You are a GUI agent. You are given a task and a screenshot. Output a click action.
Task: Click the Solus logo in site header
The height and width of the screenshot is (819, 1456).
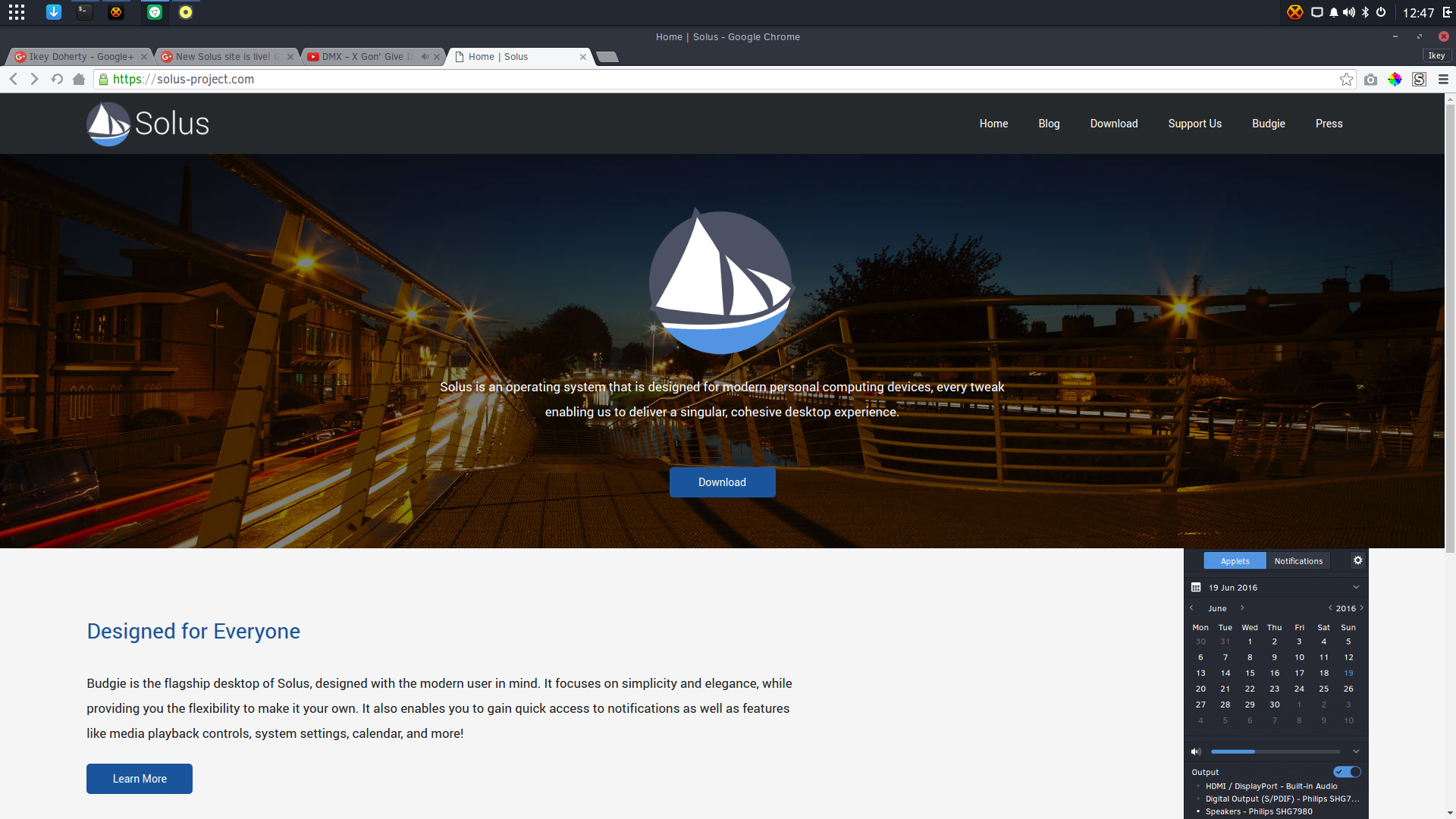coord(148,124)
